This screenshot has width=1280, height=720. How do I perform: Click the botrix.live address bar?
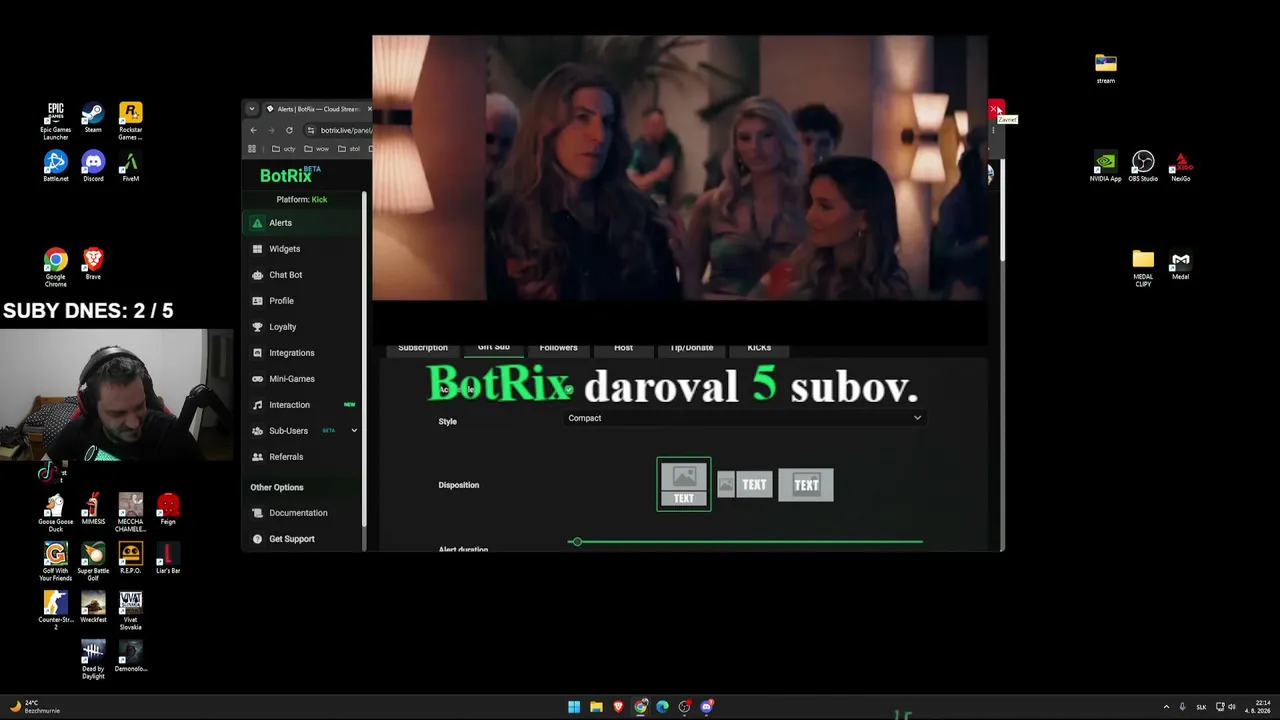345,130
